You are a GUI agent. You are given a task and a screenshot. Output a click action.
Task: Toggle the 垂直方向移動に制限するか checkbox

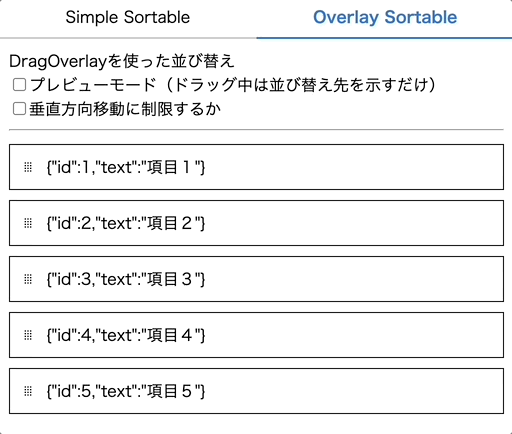(x=19, y=109)
